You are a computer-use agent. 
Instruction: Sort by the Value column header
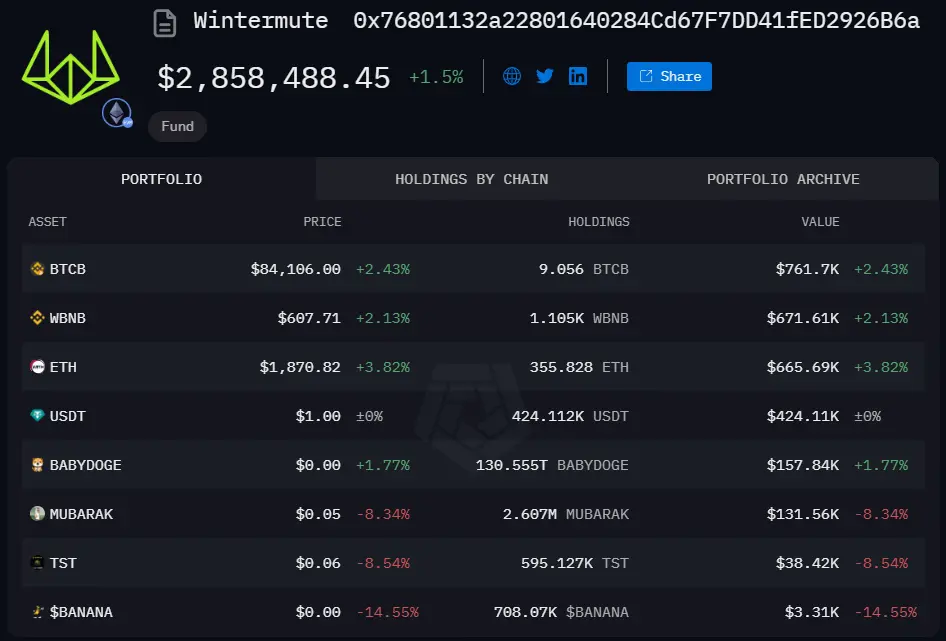coord(820,221)
